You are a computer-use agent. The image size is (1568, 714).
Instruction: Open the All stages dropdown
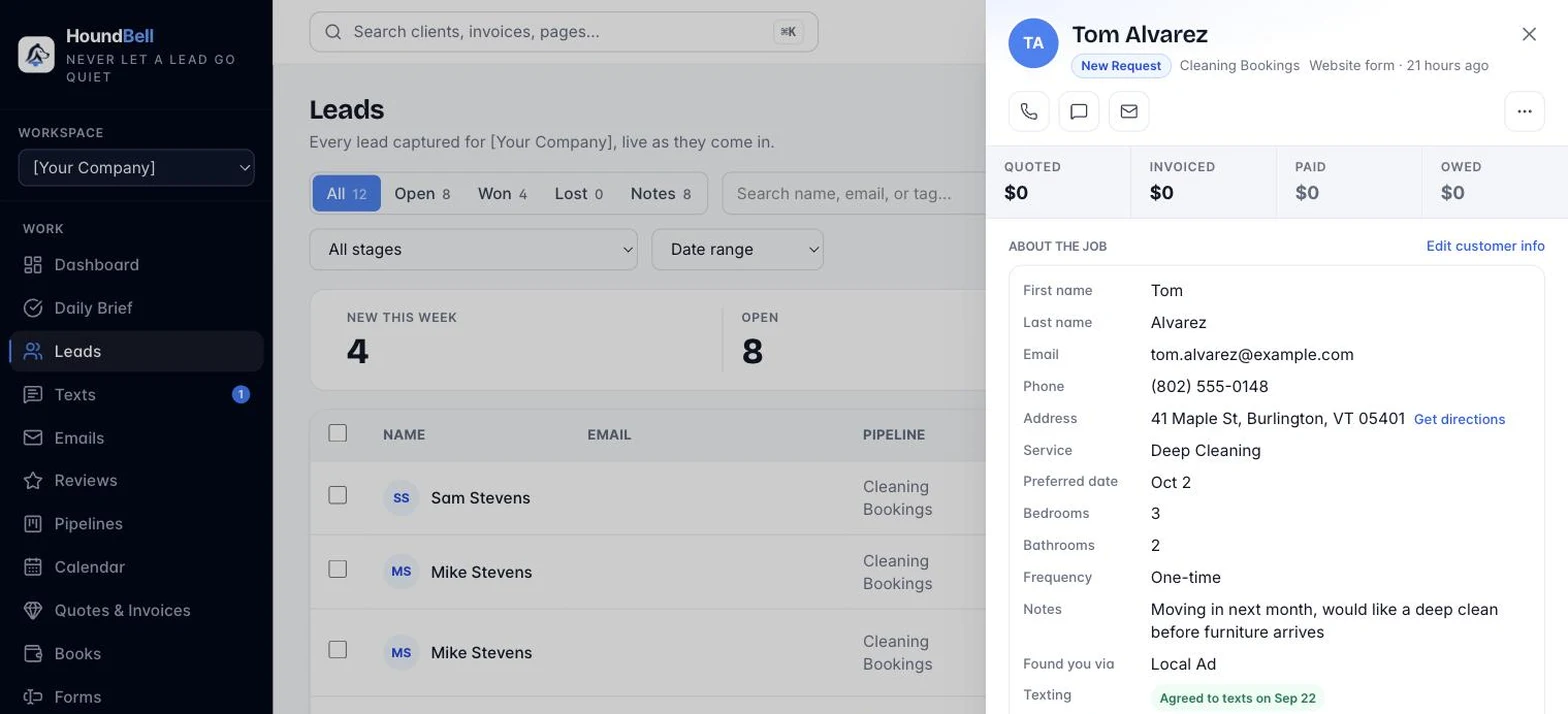pyautogui.click(x=473, y=249)
